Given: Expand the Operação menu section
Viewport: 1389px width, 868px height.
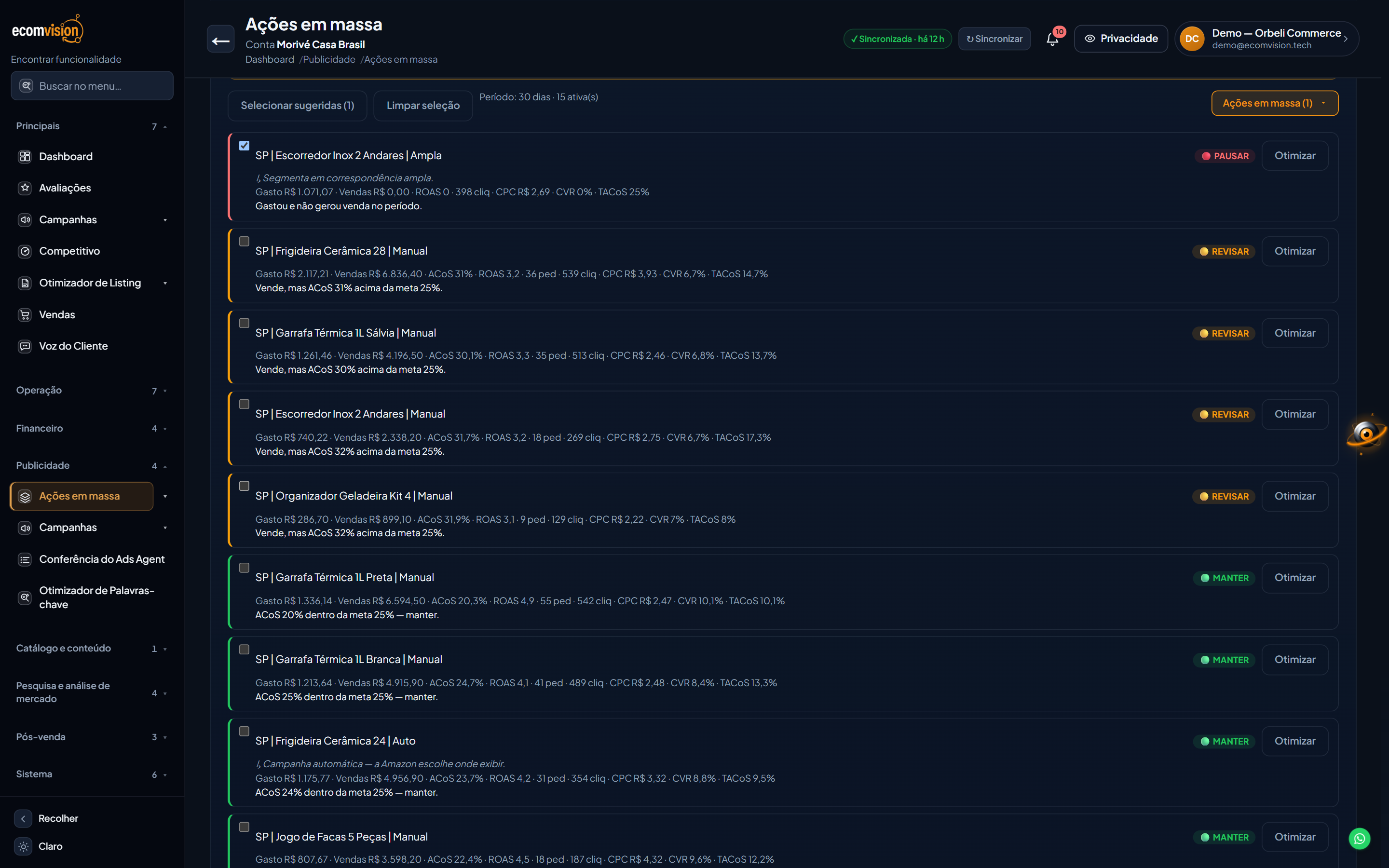Looking at the screenshot, I should [92, 391].
